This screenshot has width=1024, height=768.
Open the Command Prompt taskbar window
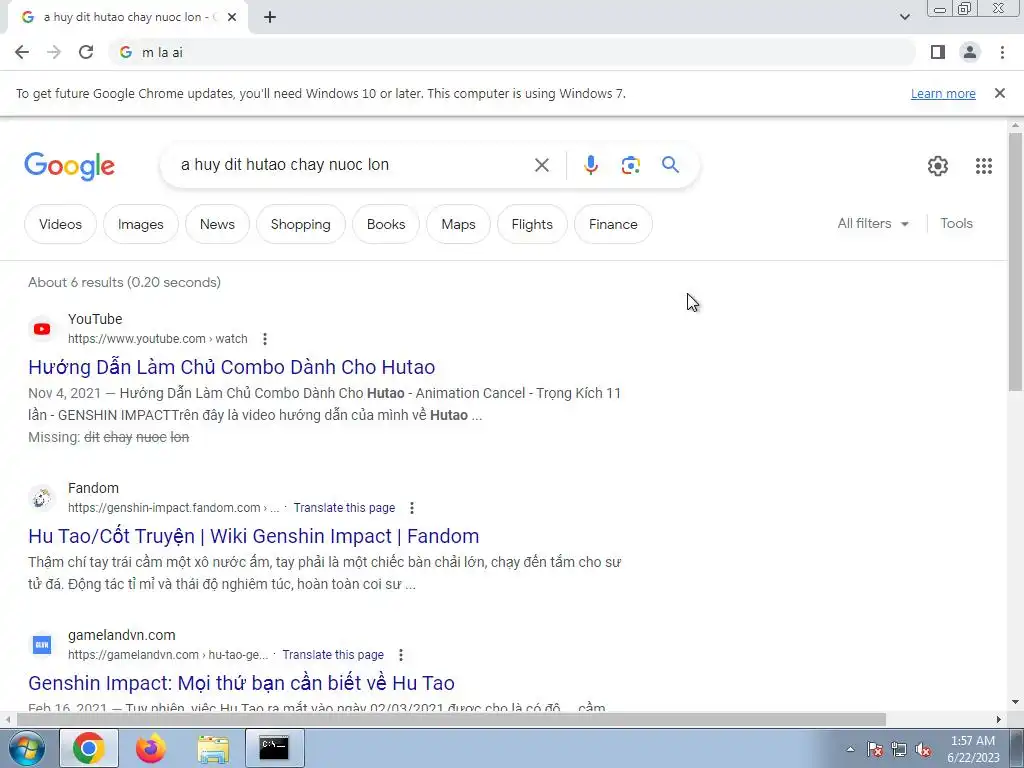coord(274,748)
